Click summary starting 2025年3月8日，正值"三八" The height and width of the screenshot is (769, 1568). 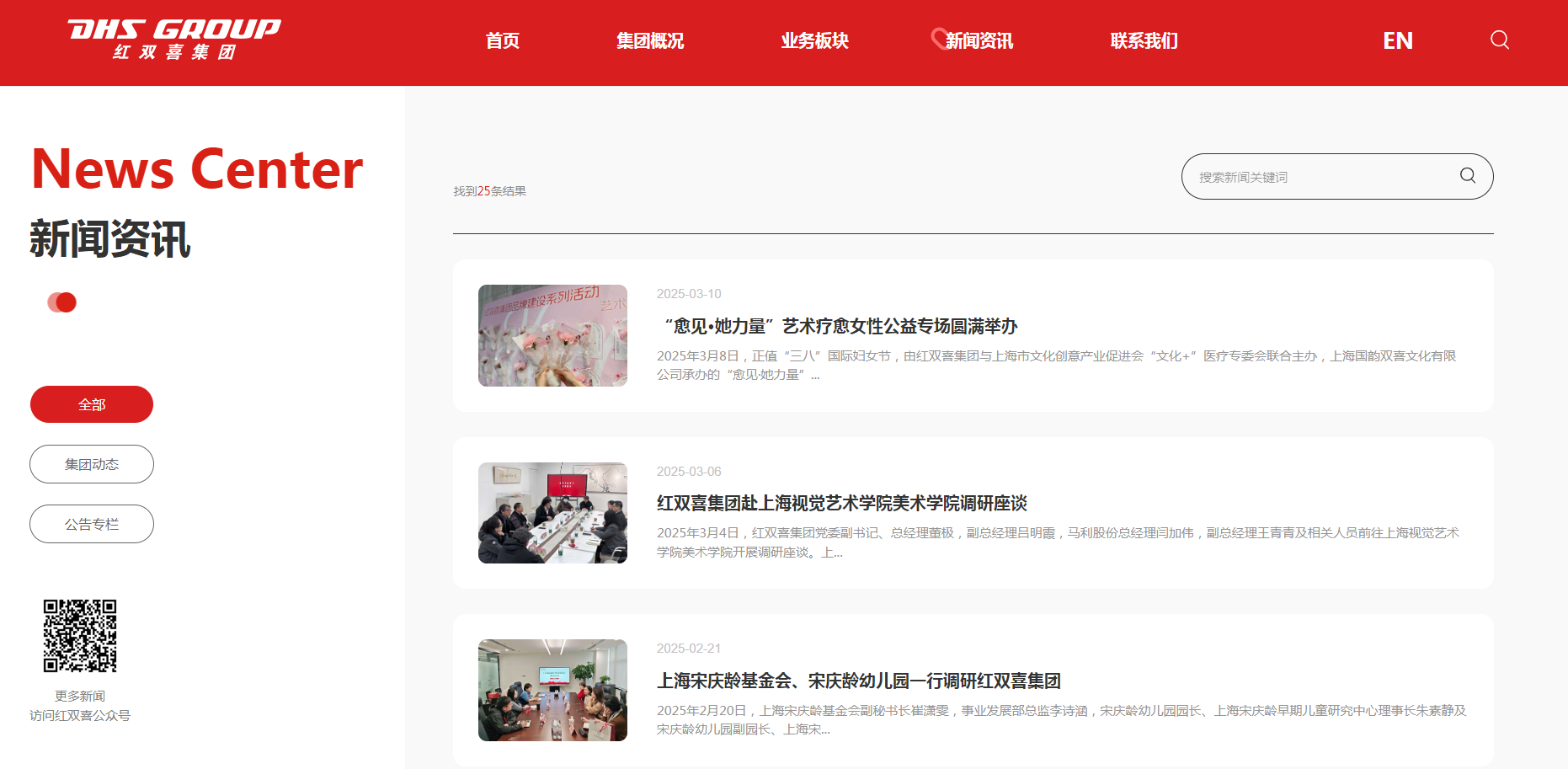pyautogui.click(x=1057, y=366)
